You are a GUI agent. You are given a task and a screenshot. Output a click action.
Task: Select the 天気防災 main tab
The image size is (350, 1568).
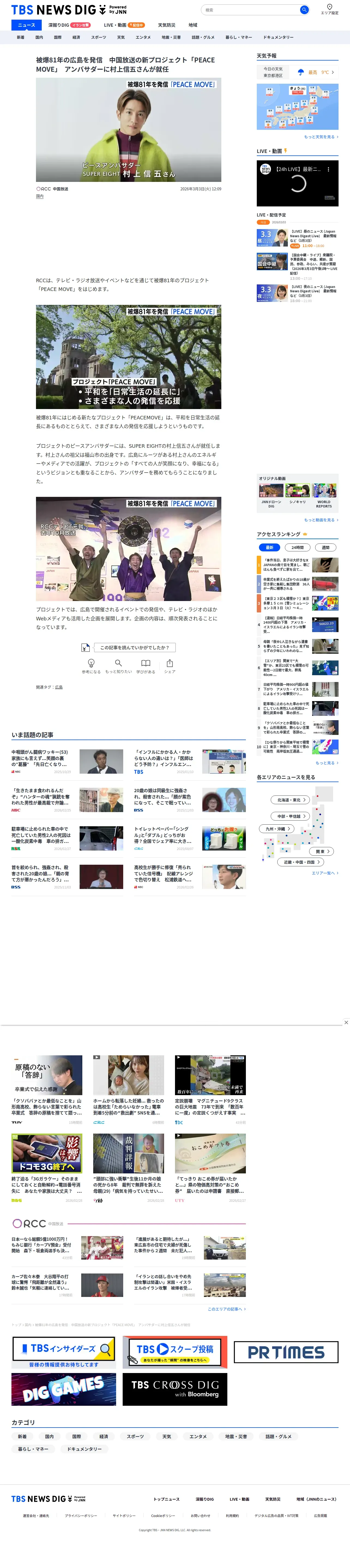click(166, 25)
